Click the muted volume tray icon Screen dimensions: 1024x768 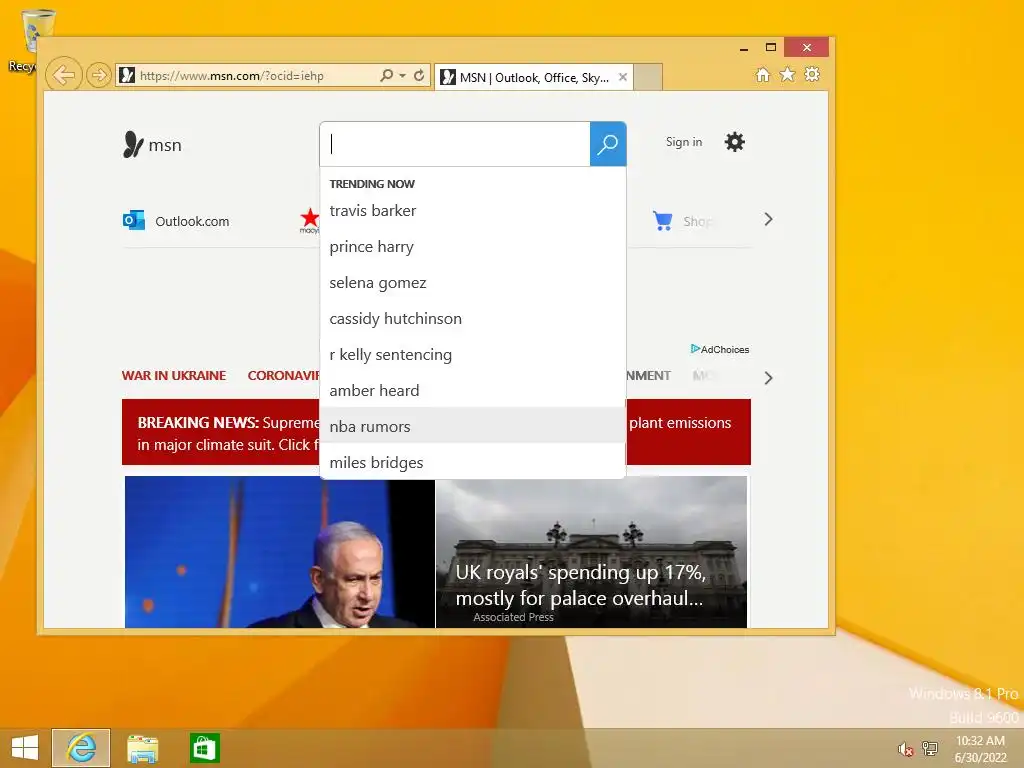coord(905,749)
